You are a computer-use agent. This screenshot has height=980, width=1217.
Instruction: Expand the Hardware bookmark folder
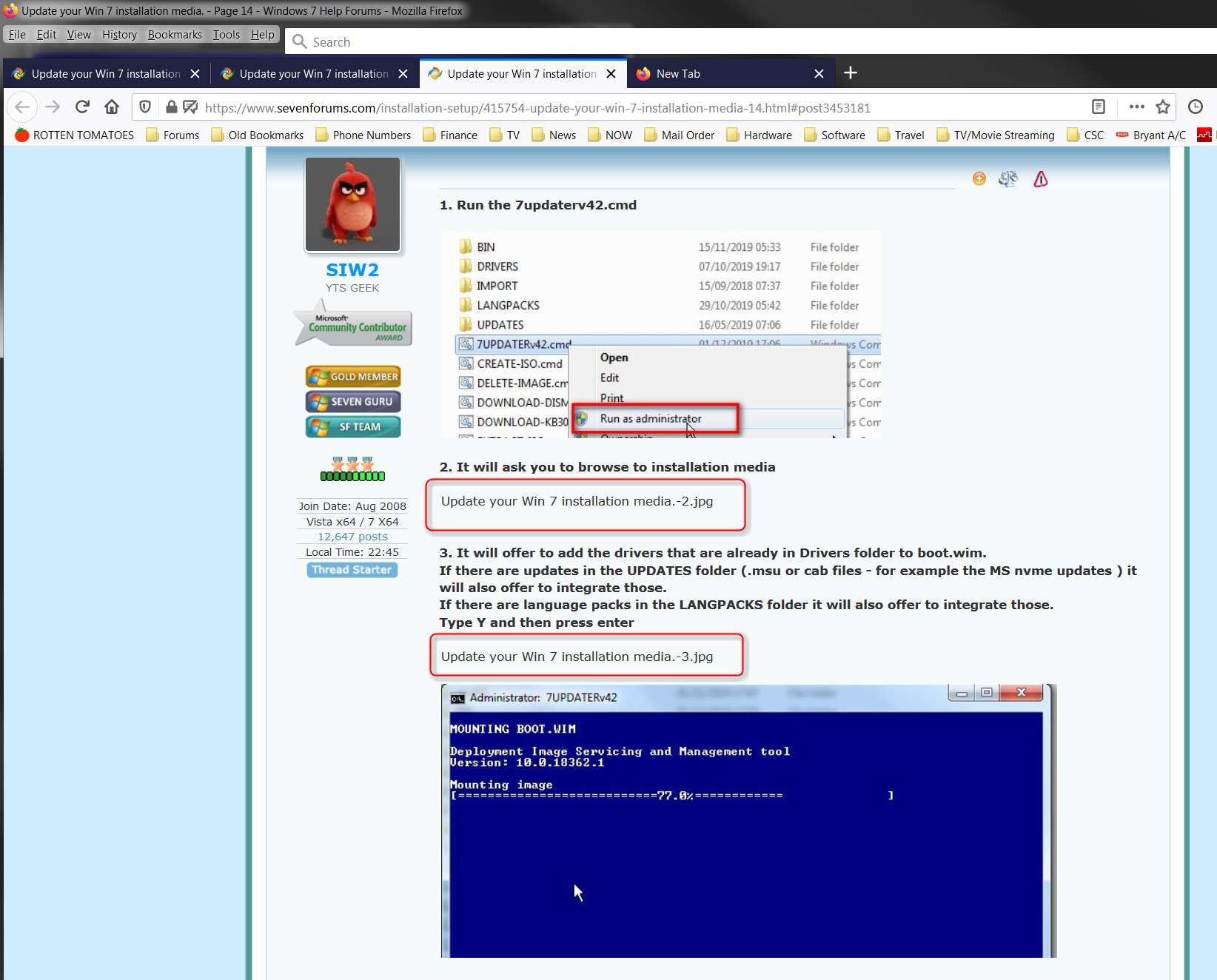760,135
